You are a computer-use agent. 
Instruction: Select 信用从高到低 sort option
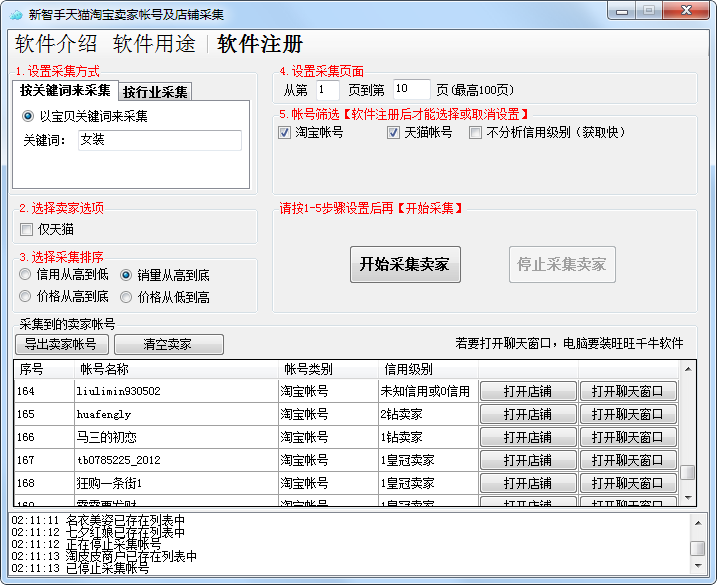coord(26,274)
